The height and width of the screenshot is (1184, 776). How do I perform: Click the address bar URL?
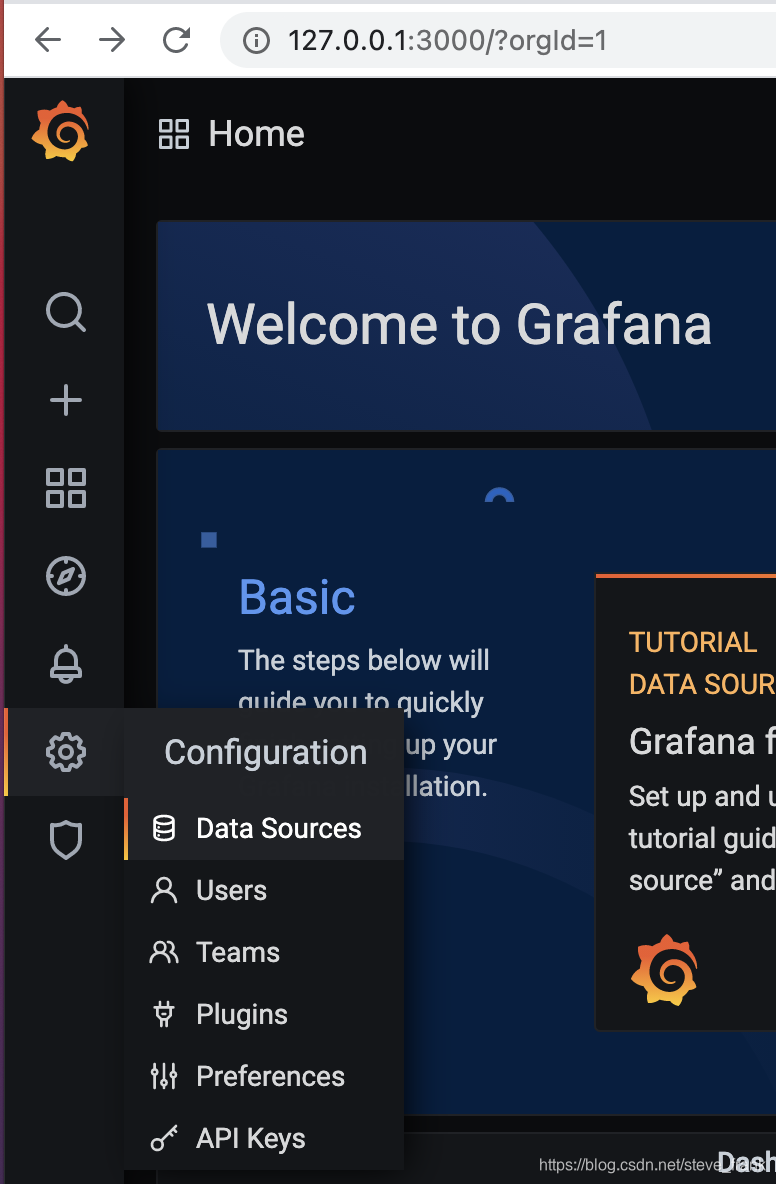point(448,40)
